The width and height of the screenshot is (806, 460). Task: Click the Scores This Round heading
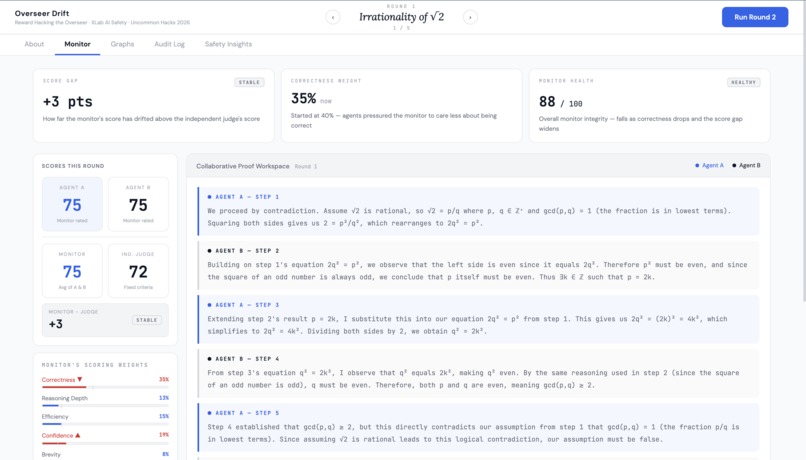tap(72, 166)
